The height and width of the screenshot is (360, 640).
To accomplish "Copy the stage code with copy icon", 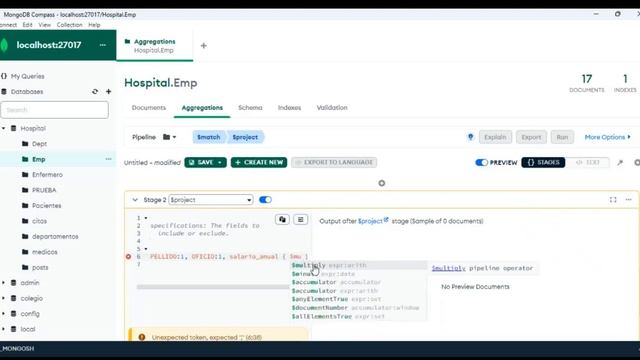I will click(282, 220).
